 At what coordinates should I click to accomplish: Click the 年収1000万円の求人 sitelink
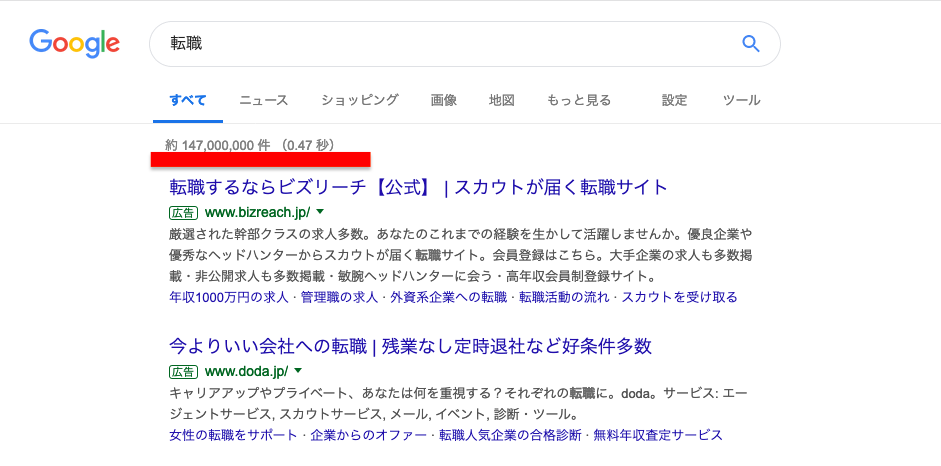[x=229, y=297]
